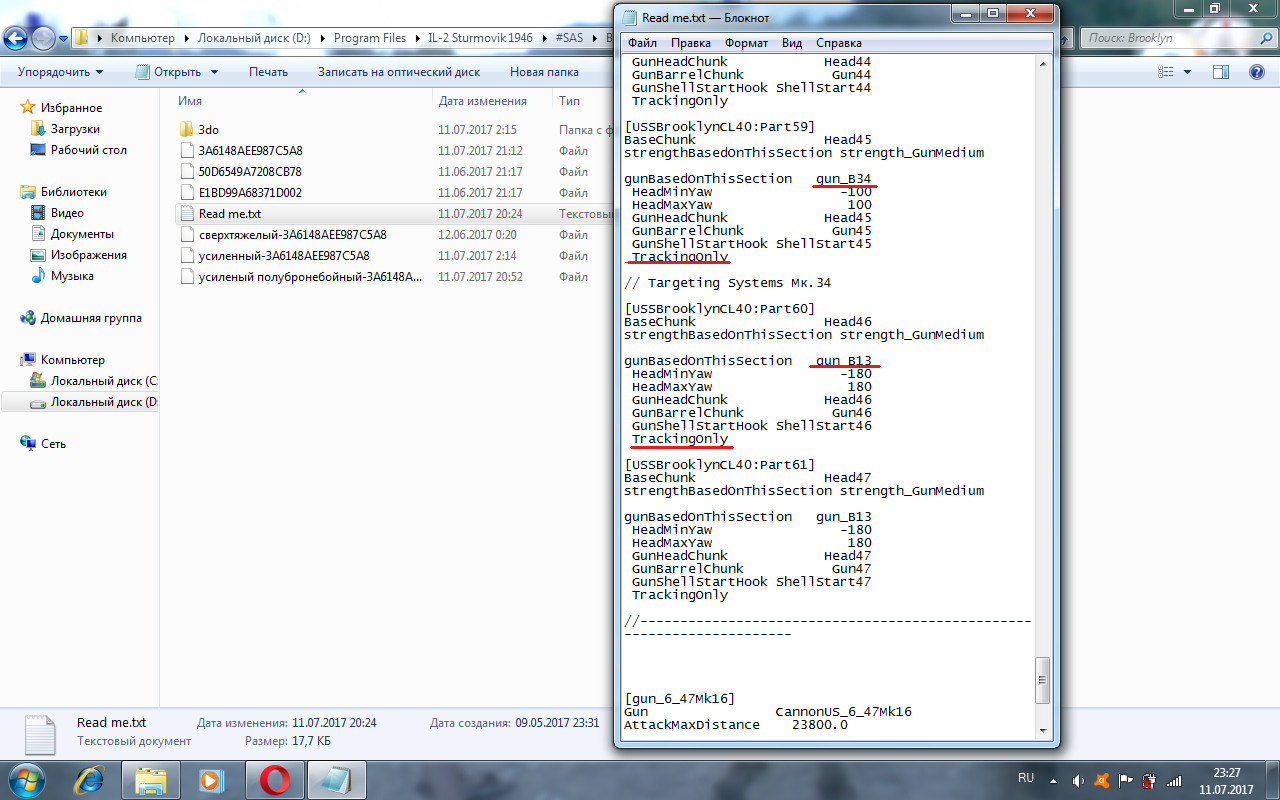Click the RU language indicator in tray
The image size is (1280, 800).
tap(1026, 777)
